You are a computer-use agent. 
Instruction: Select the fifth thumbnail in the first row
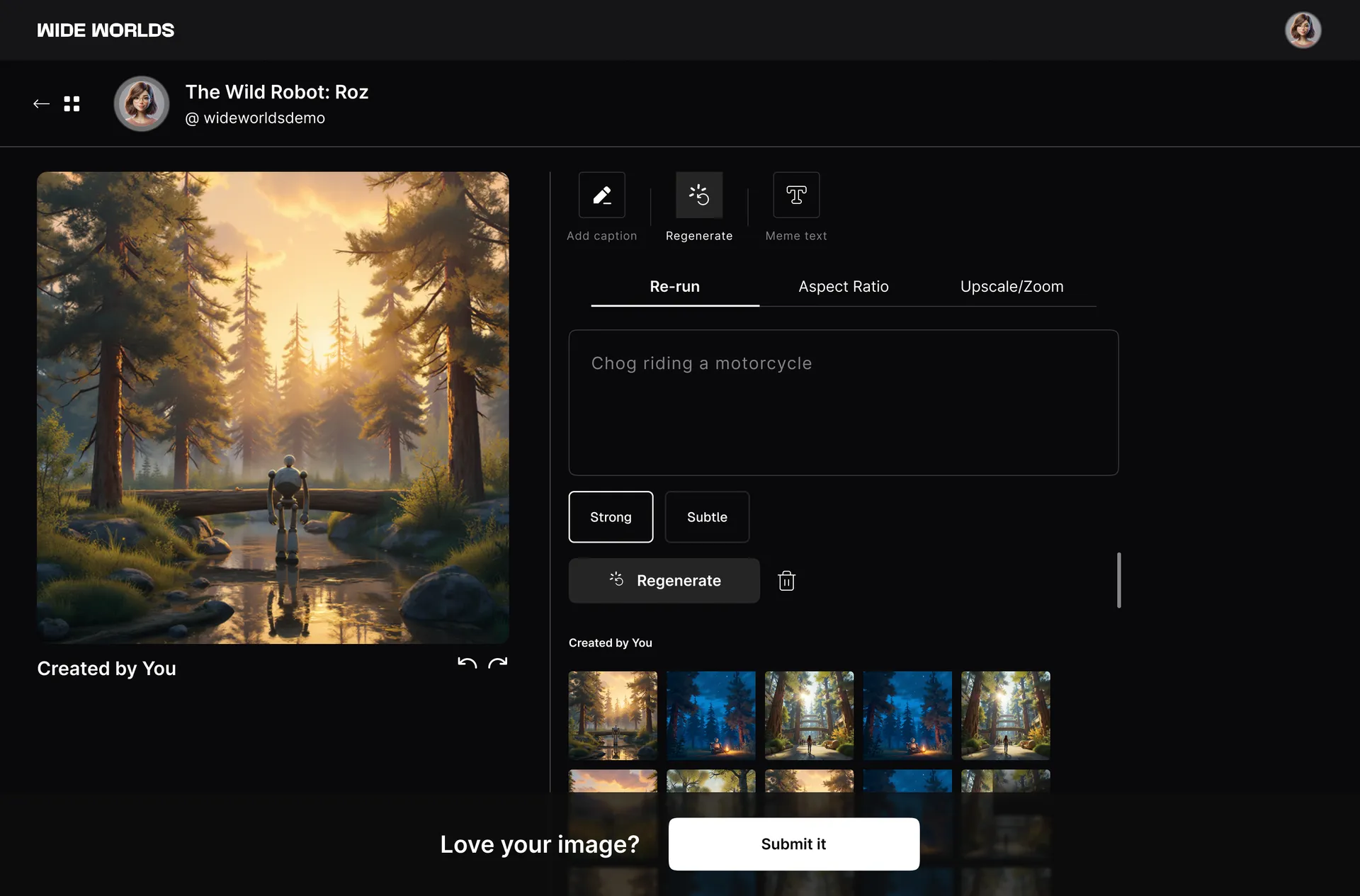coord(1006,716)
